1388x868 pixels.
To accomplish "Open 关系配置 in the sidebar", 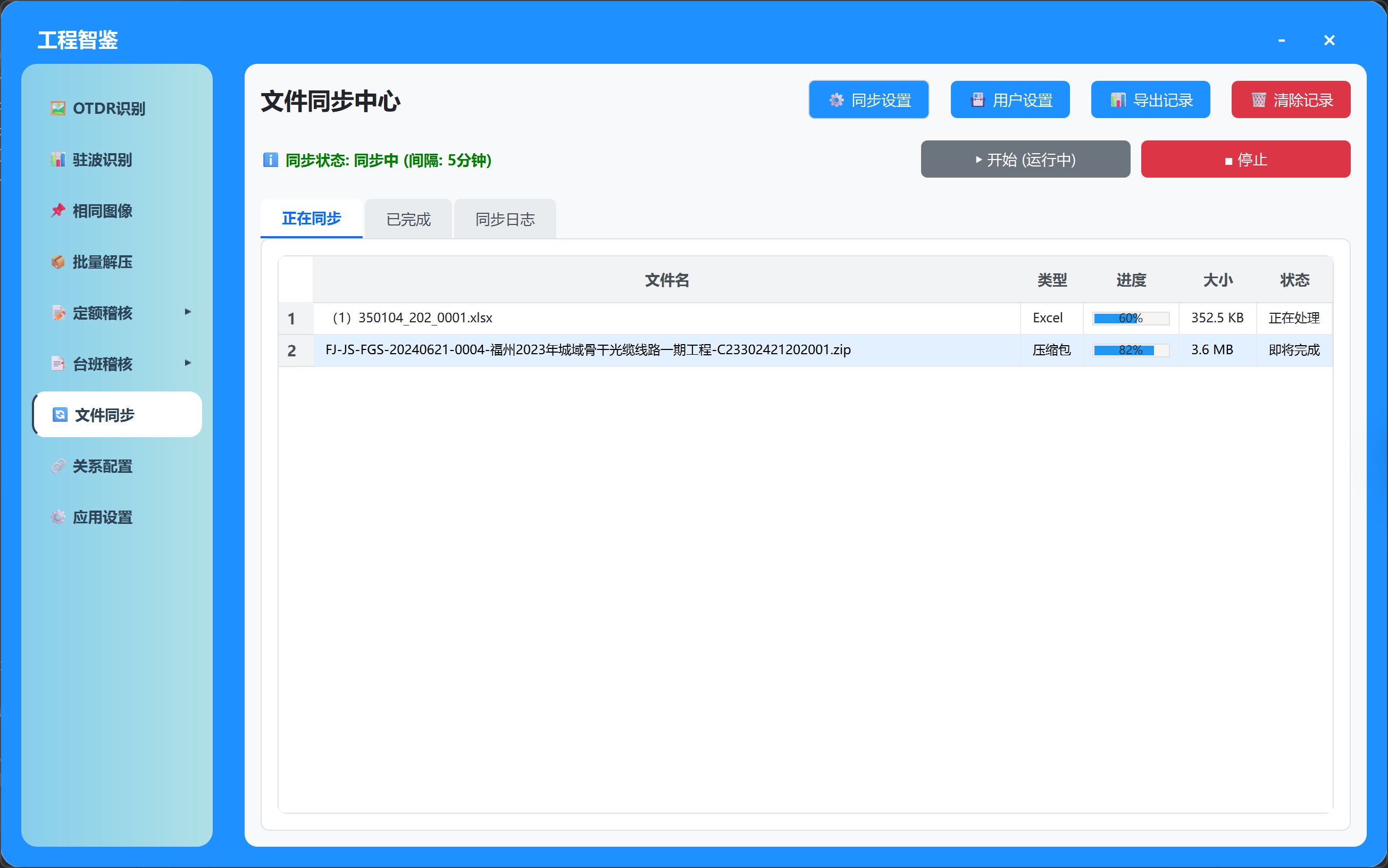I will coord(117,465).
